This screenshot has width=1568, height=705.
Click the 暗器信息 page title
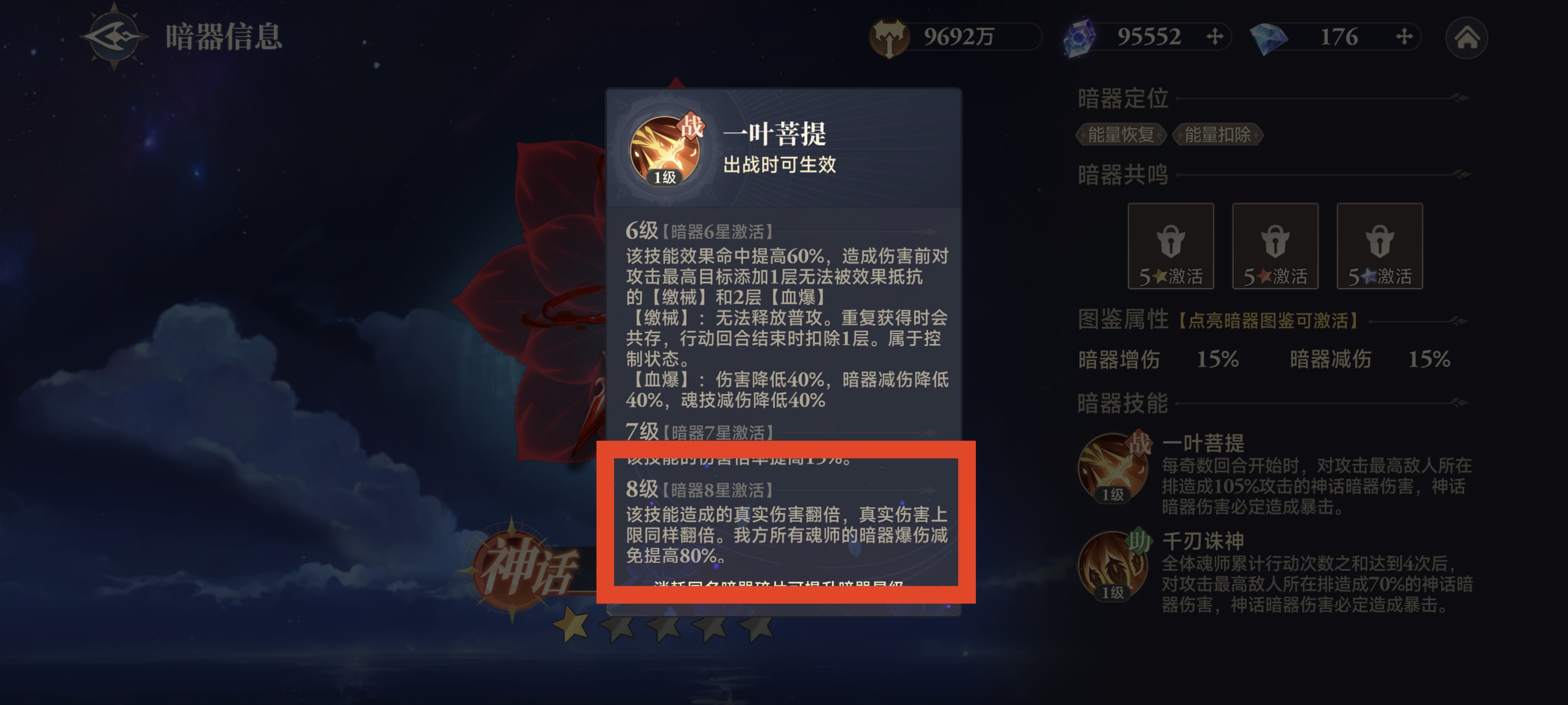coord(224,36)
